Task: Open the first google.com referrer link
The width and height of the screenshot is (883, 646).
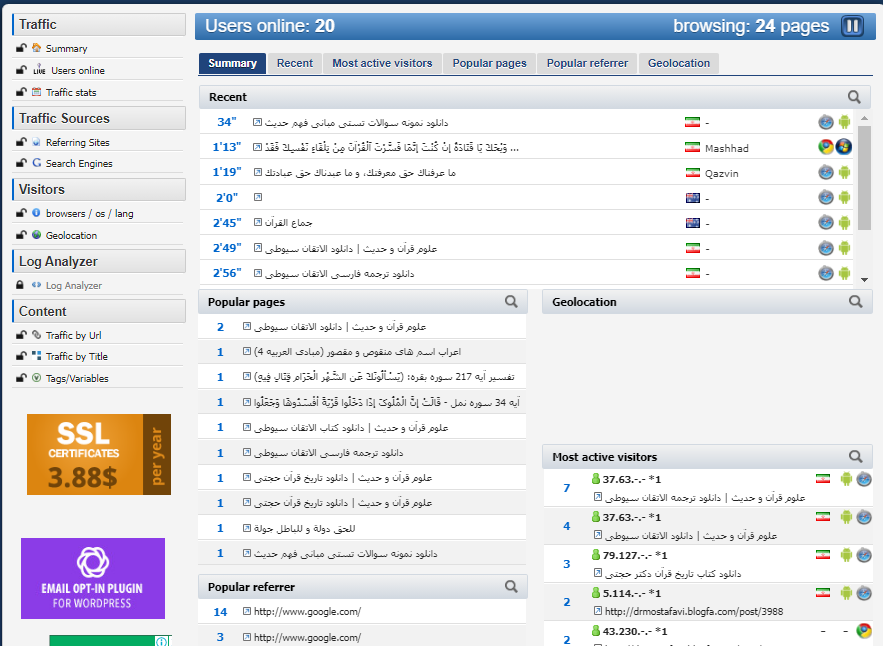Action: [307, 611]
